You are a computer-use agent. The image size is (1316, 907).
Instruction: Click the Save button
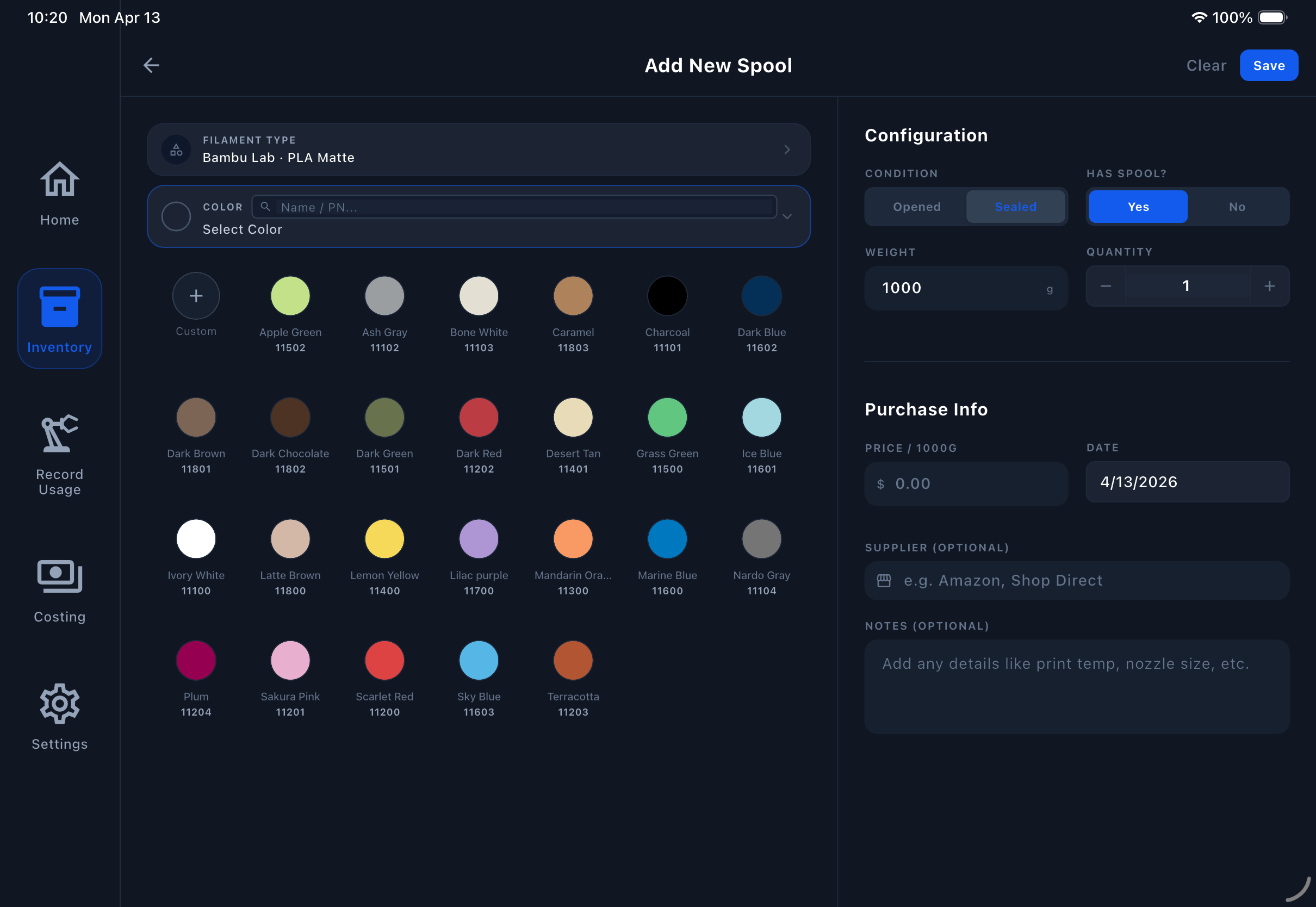[1268, 65]
